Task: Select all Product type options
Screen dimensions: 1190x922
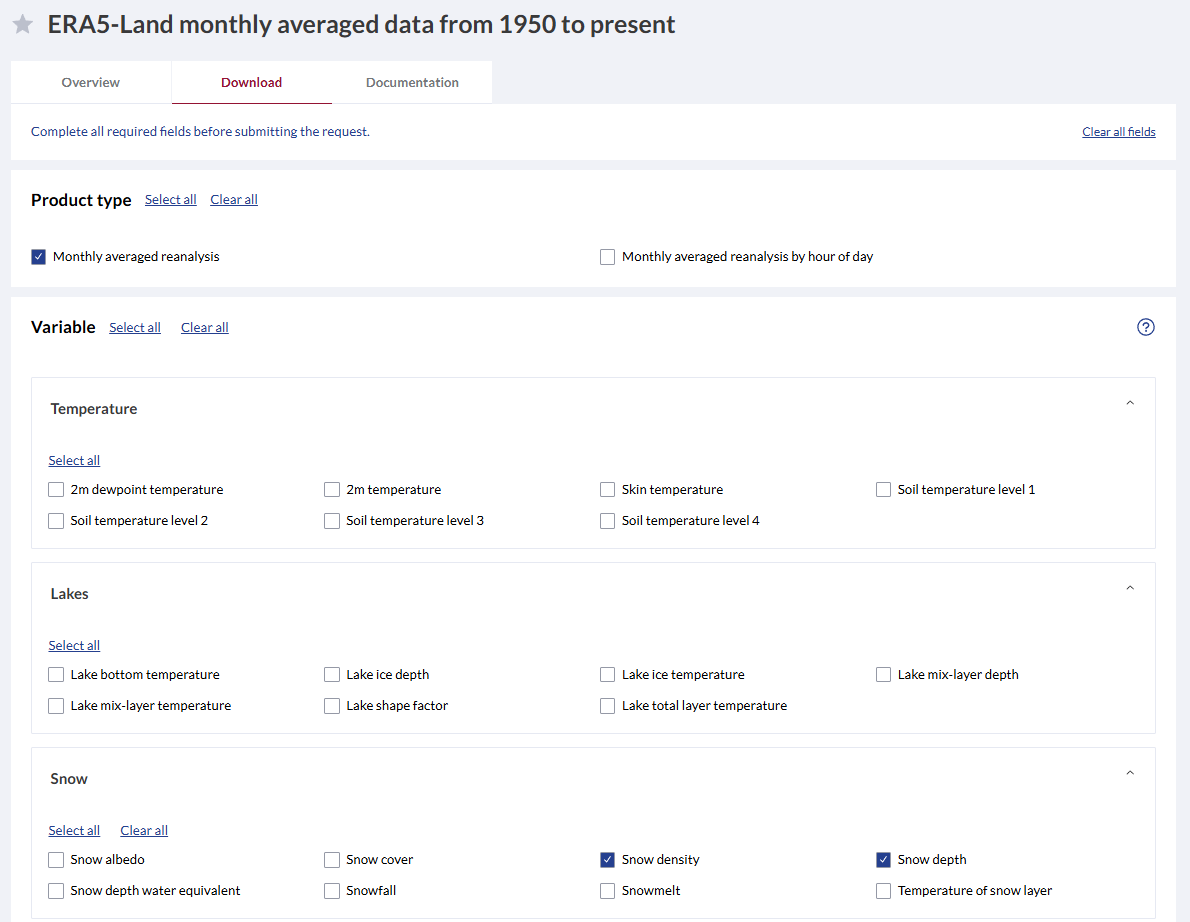Action: (x=171, y=200)
